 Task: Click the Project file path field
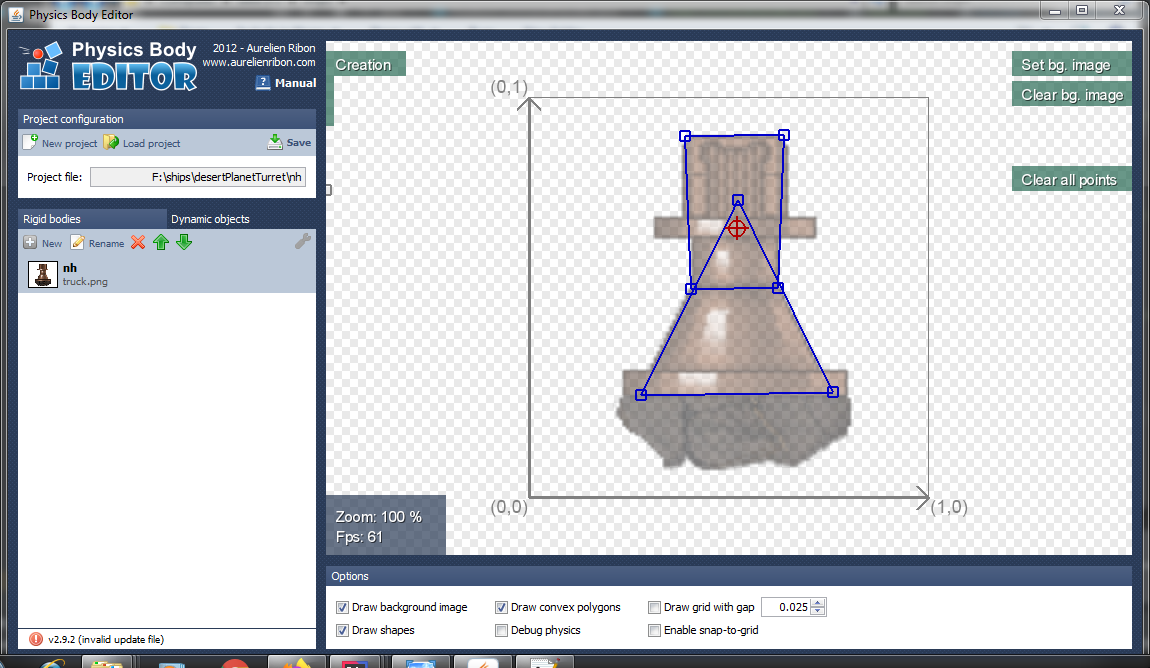click(197, 177)
